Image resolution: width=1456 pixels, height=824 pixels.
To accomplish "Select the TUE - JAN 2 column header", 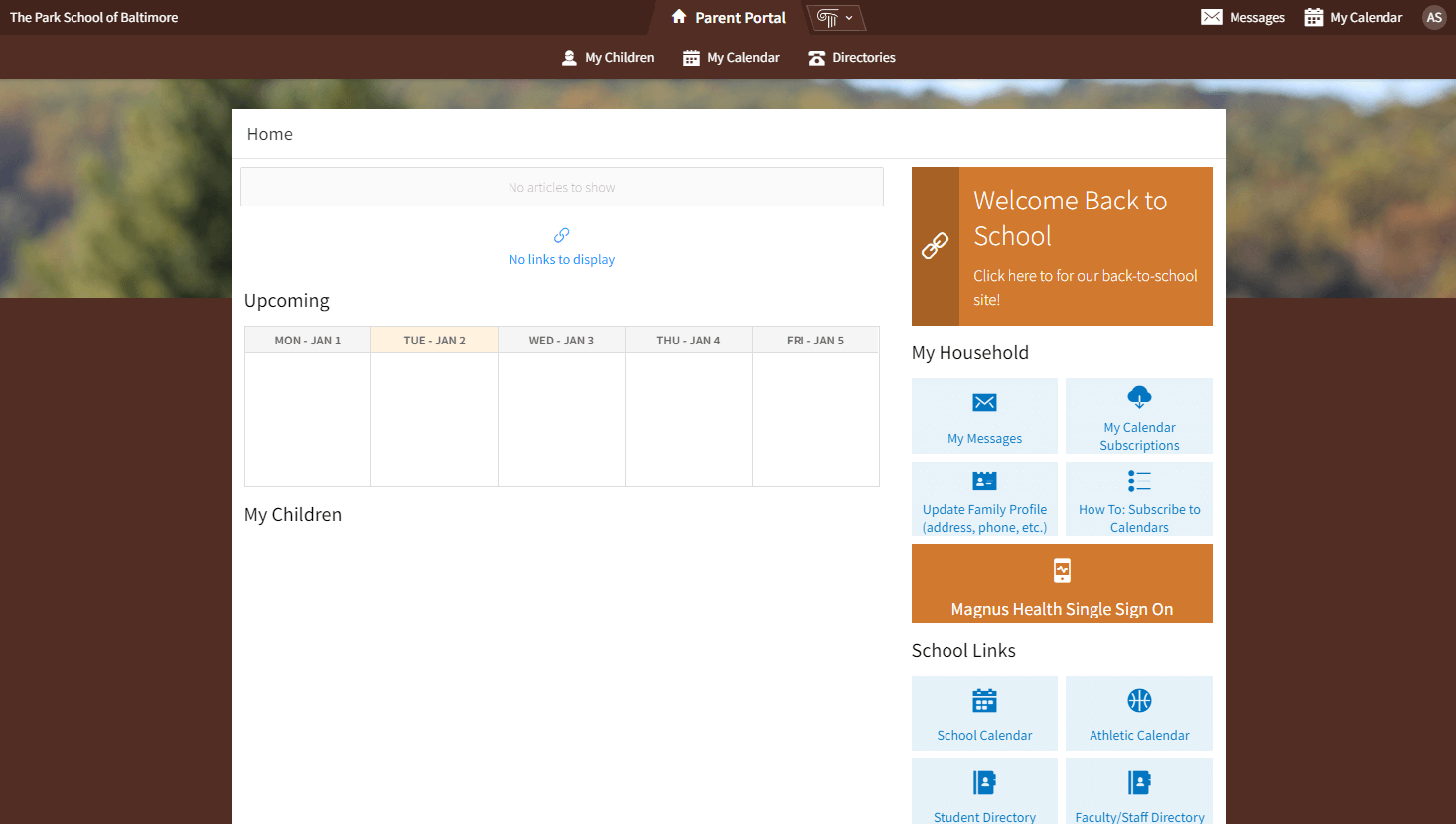I will (x=434, y=341).
